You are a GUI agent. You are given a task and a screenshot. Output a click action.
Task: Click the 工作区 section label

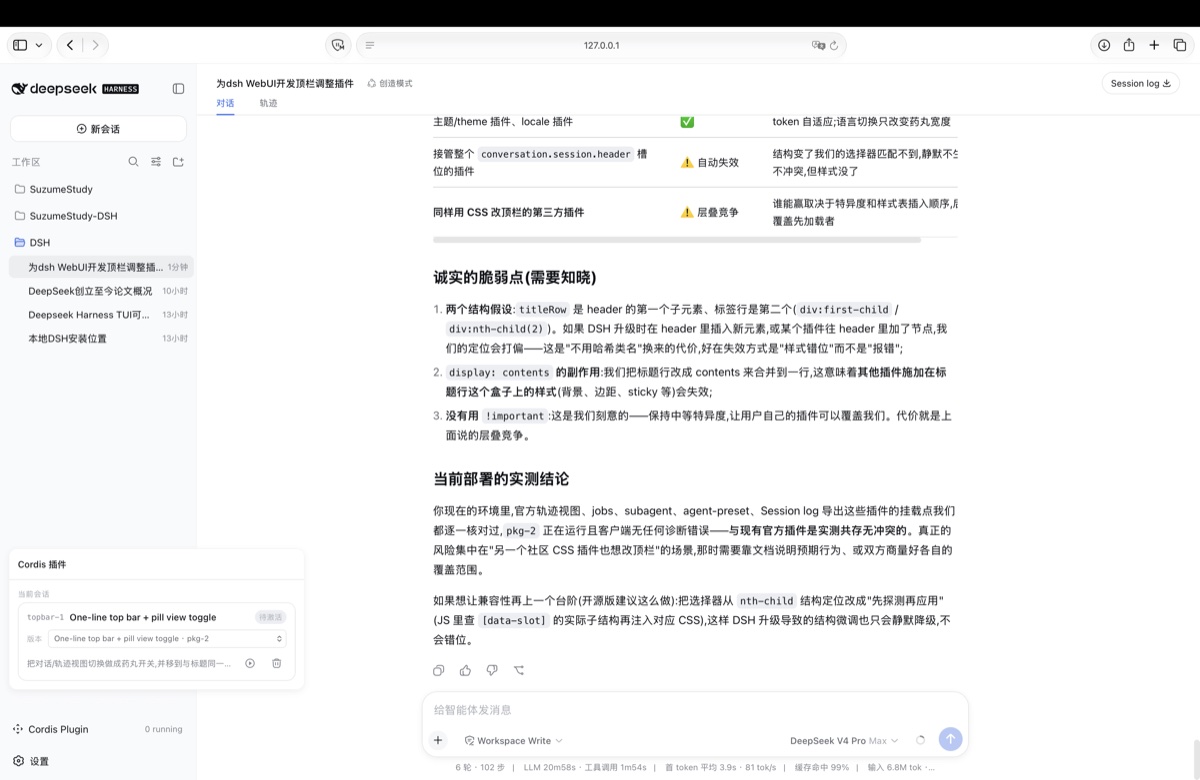pyautogui.click(x=26, y=161)
